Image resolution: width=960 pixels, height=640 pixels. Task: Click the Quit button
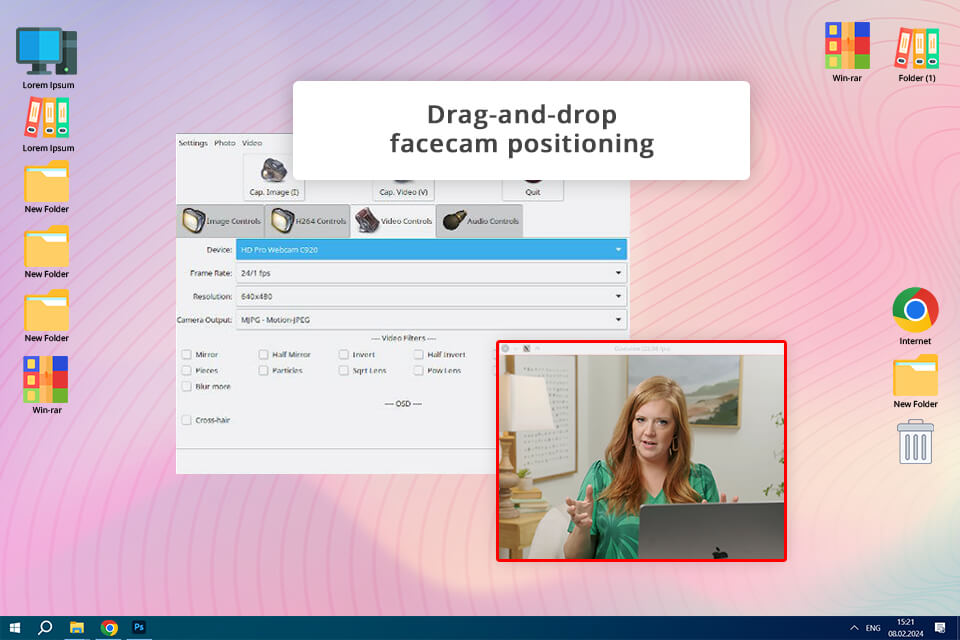(x=533, y=190)
